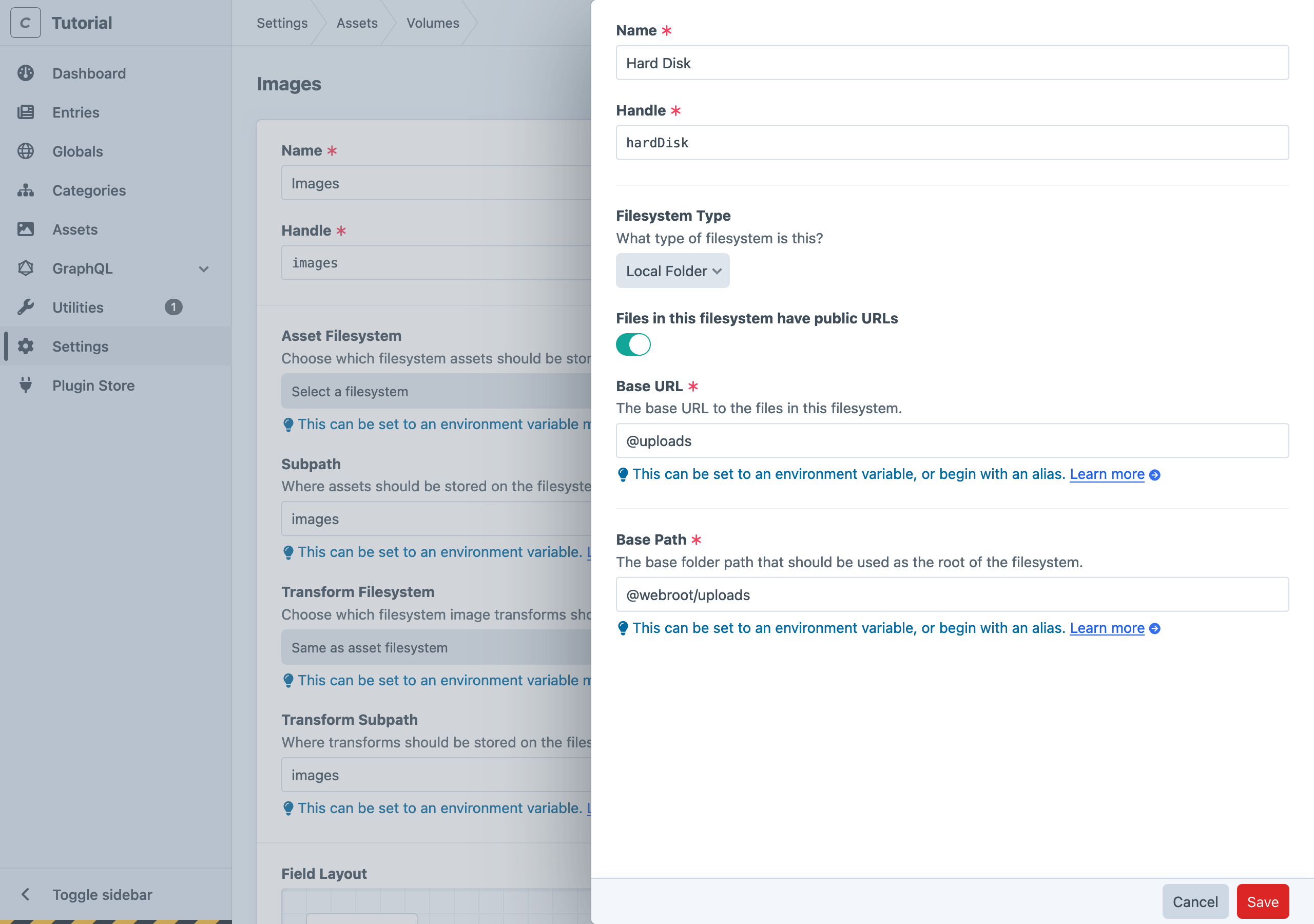Click the Assets icon in sidebar
This screenshot has width=1314, height=924.
27,229
